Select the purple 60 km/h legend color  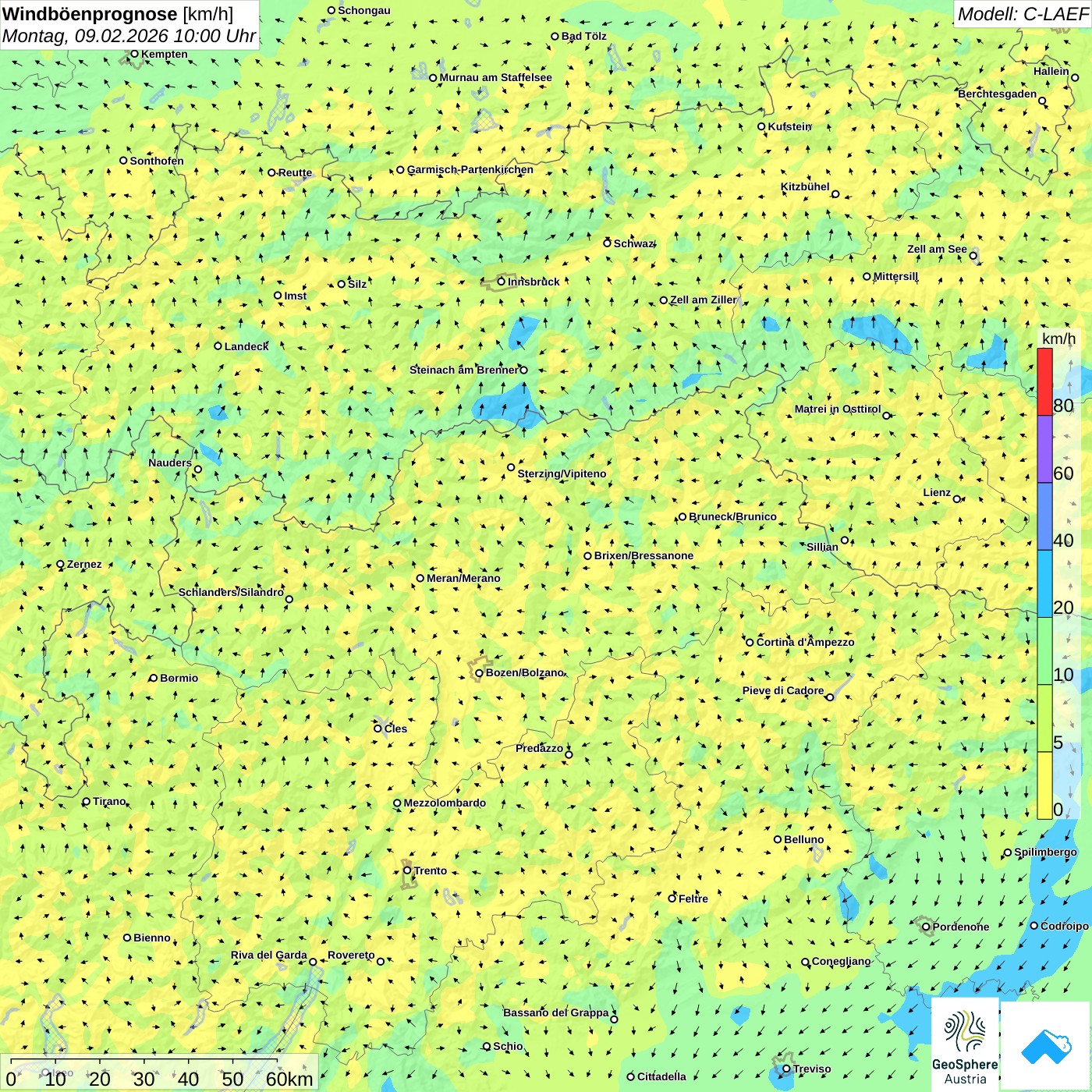point(1044,449)
